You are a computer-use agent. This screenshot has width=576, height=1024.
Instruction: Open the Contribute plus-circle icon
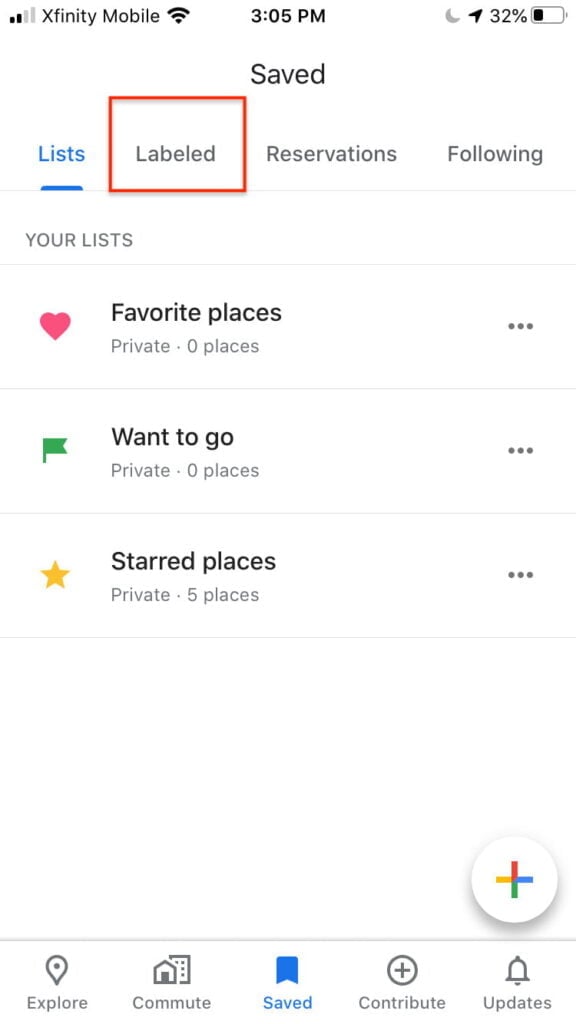[402, 970]
